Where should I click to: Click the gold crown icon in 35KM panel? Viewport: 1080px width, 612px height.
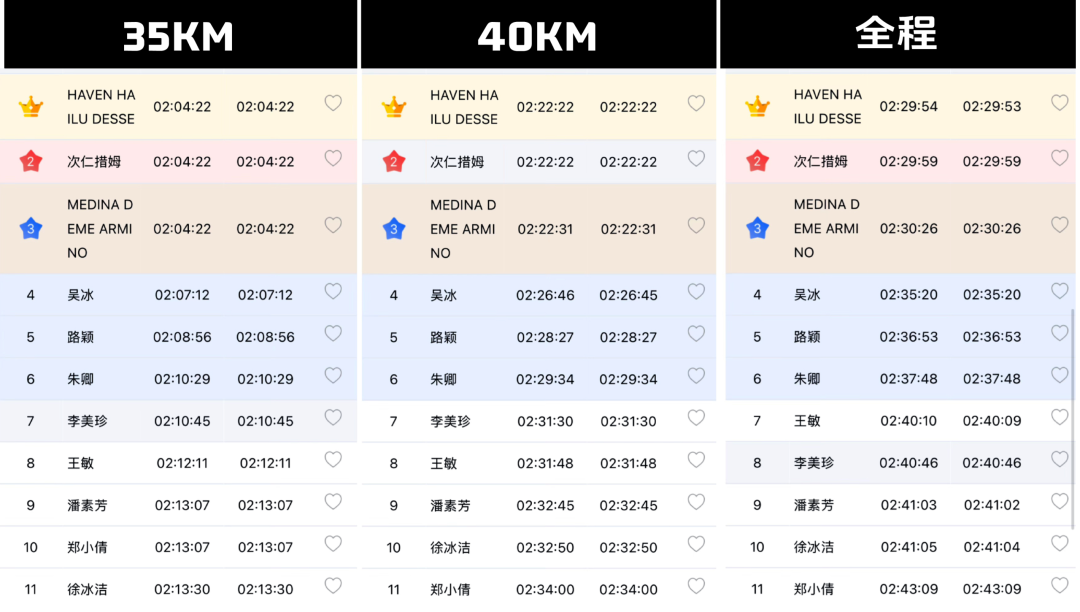tap(31, 107)
